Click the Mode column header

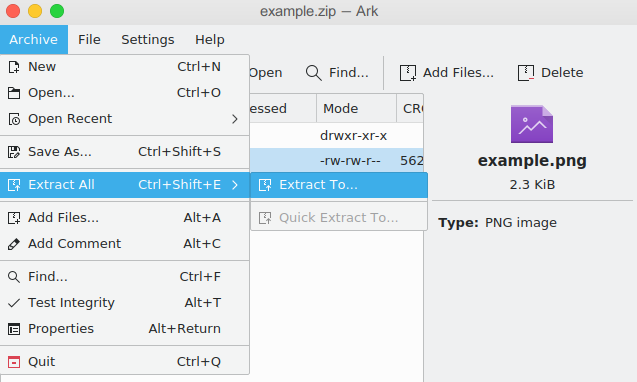pyautogui.click(x=356, y=109)
